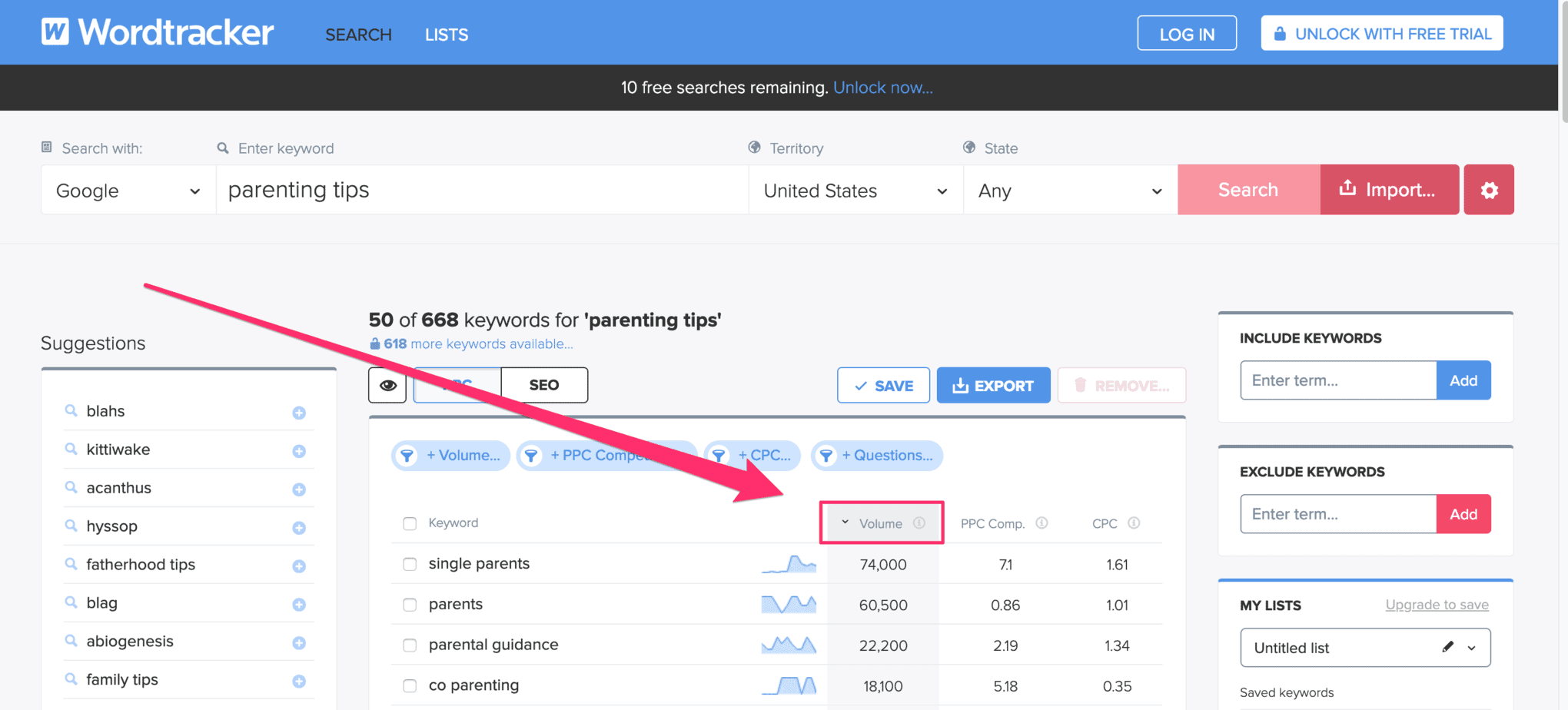Open the LISTS menu
The image size is (1568, 710).
pos(446,34)
